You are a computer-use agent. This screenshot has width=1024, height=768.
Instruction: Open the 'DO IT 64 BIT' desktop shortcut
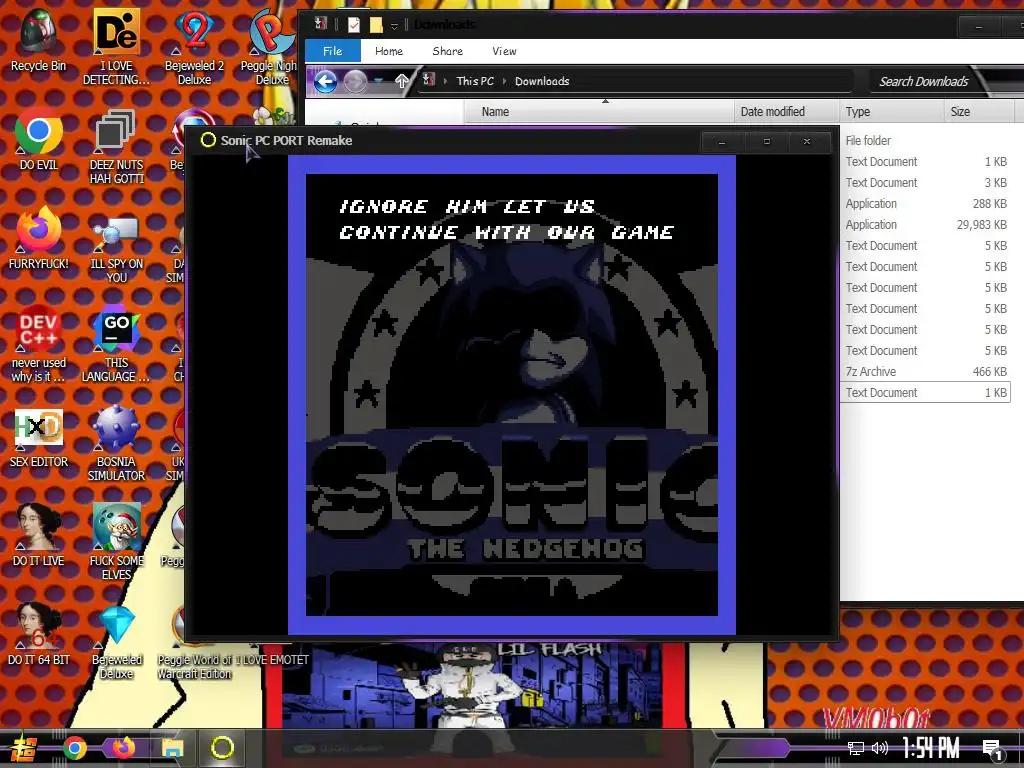(x=39, y=635)
